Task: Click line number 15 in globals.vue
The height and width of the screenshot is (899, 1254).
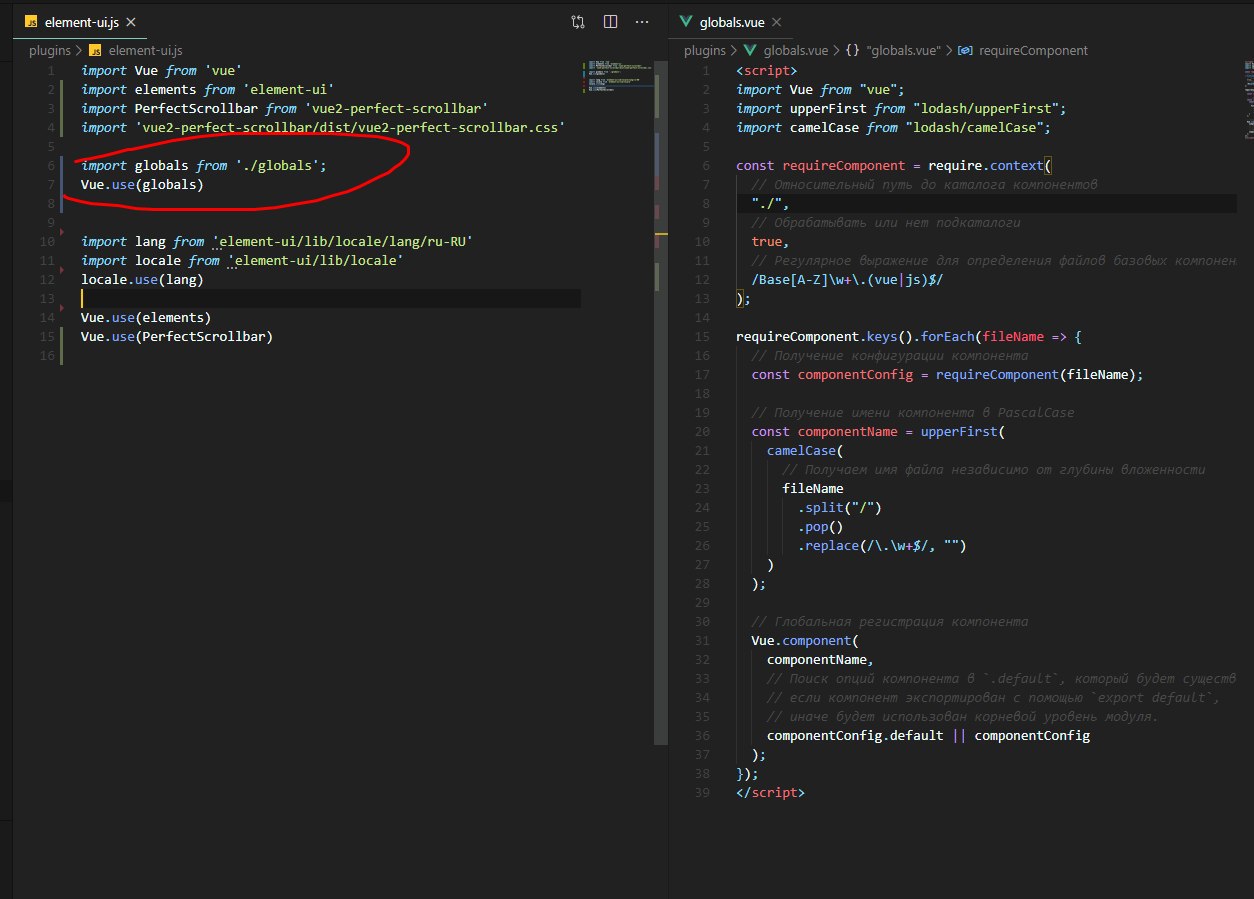Action: [x=702, y=336]
